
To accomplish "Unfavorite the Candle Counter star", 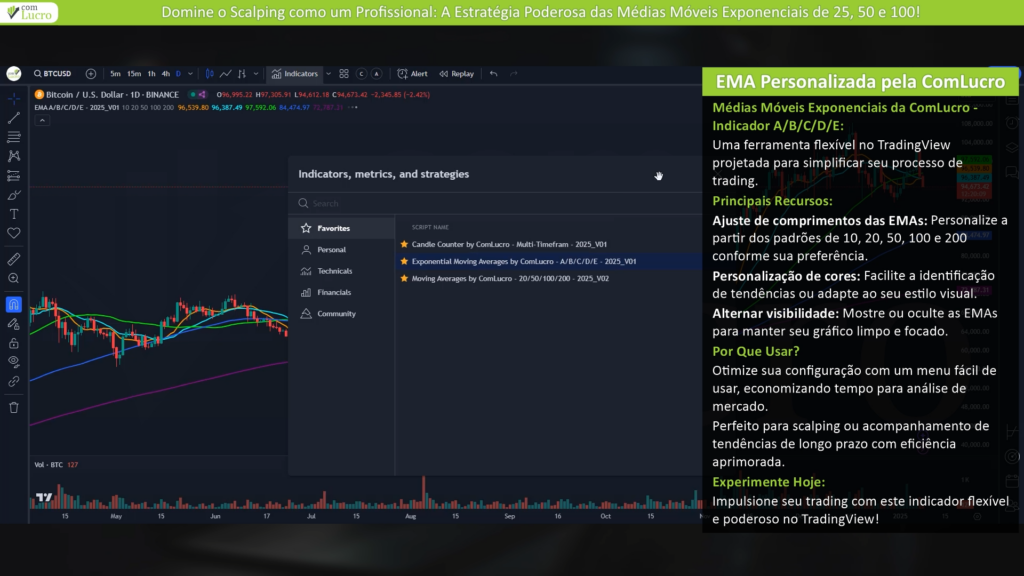I will (x=404, y=244).
